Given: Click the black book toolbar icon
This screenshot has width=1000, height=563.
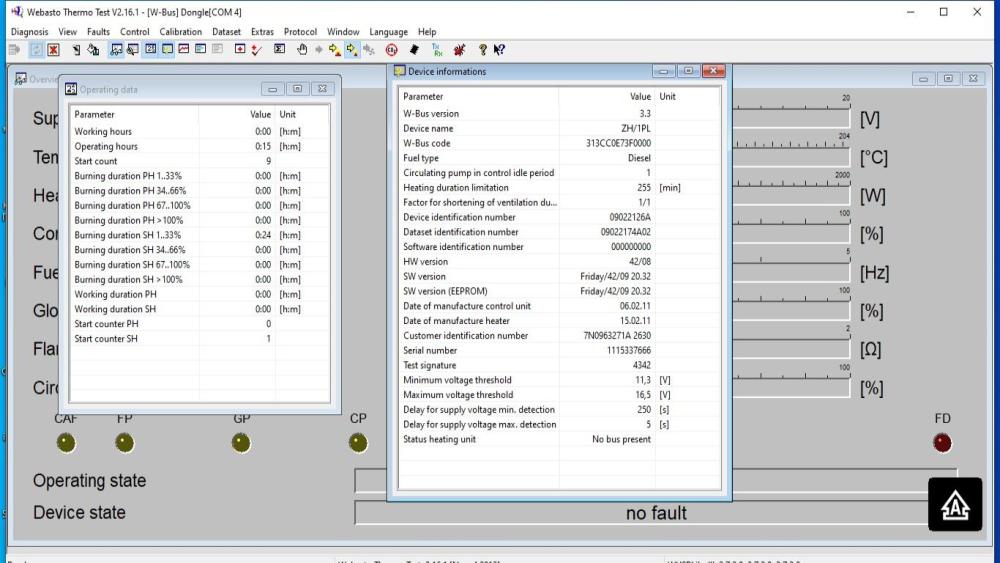Looking at the screenshot, I should [414, 50].
